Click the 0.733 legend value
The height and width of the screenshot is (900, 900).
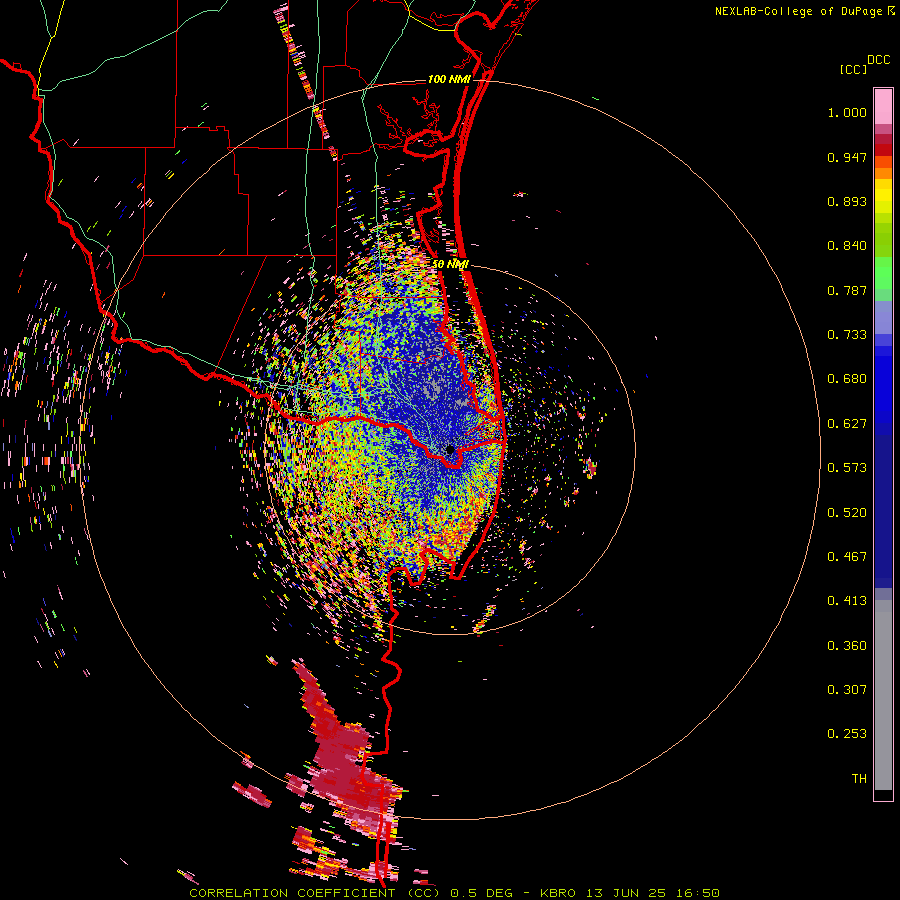pos(847,335)
